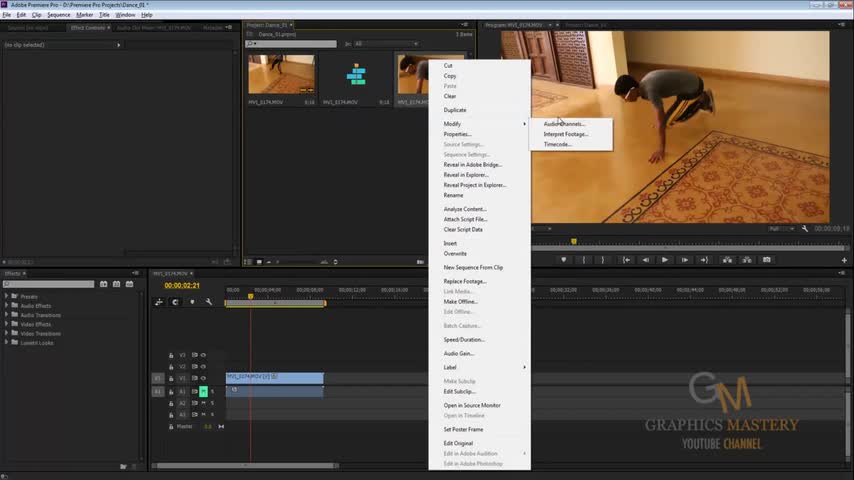Image resolution: width=854 pixels, height=480 pixels.
Task: Click Add Marker button in Program monitor
Action: 564,260
